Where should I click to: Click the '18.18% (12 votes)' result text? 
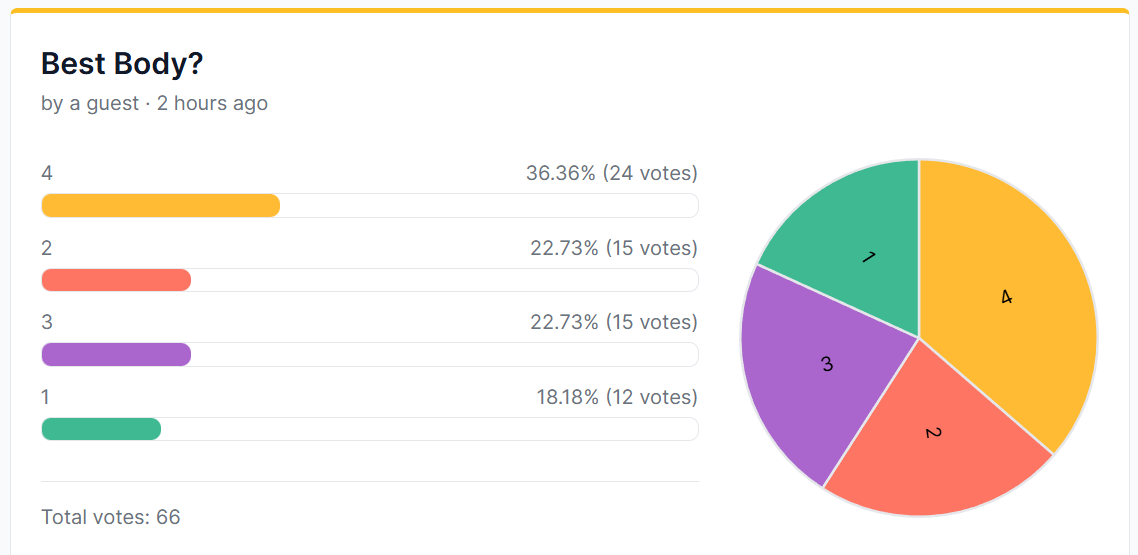617,397
